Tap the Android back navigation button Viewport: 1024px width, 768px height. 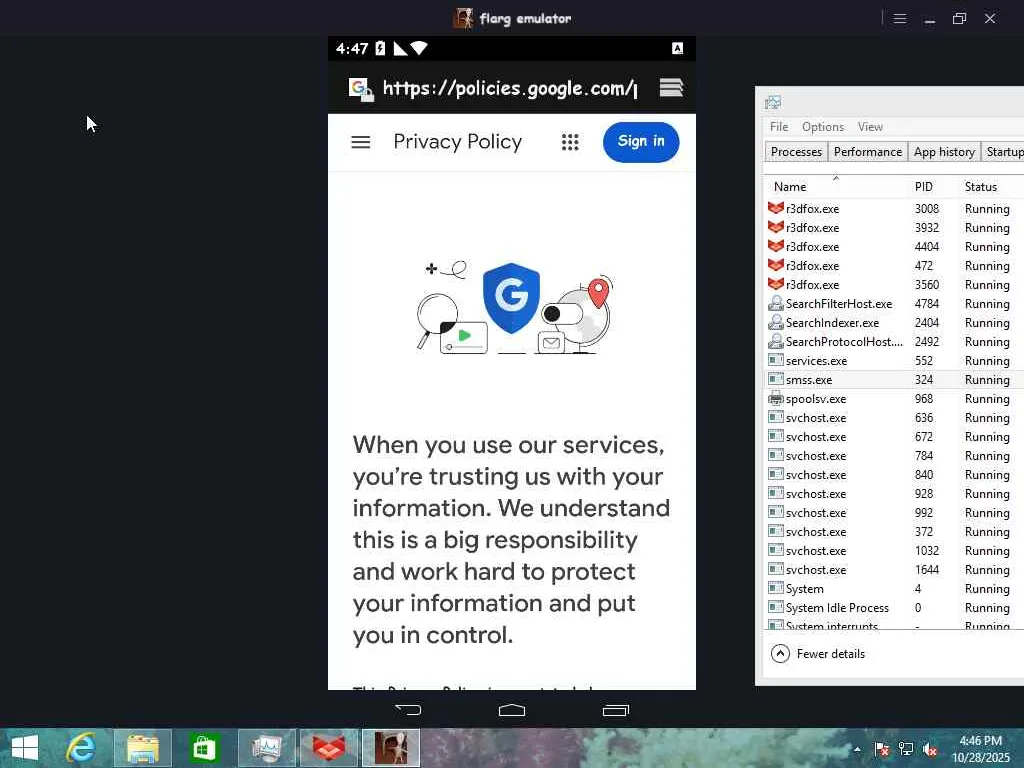408,710
